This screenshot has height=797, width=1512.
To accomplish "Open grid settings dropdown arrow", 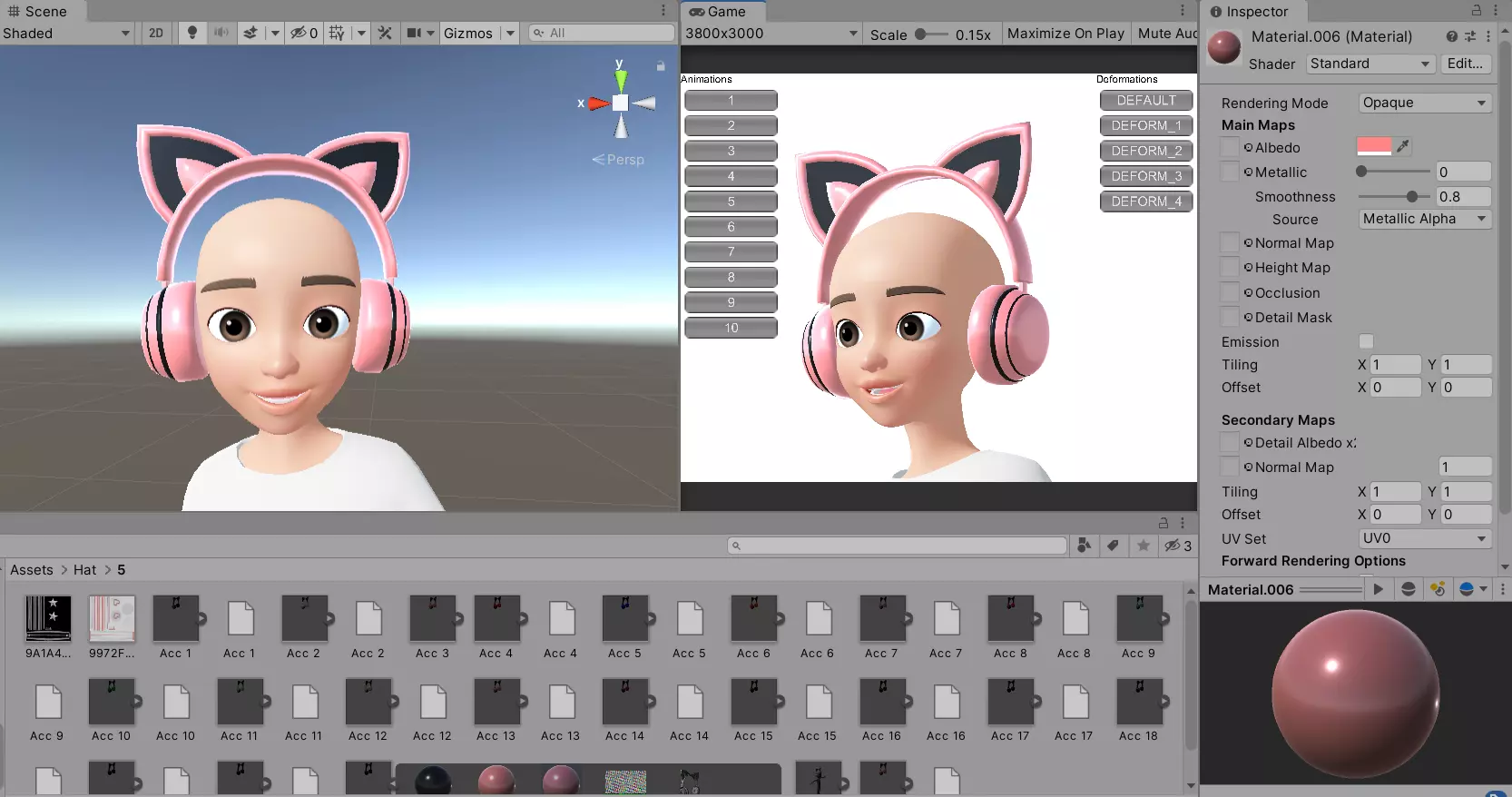I will 361,33.
